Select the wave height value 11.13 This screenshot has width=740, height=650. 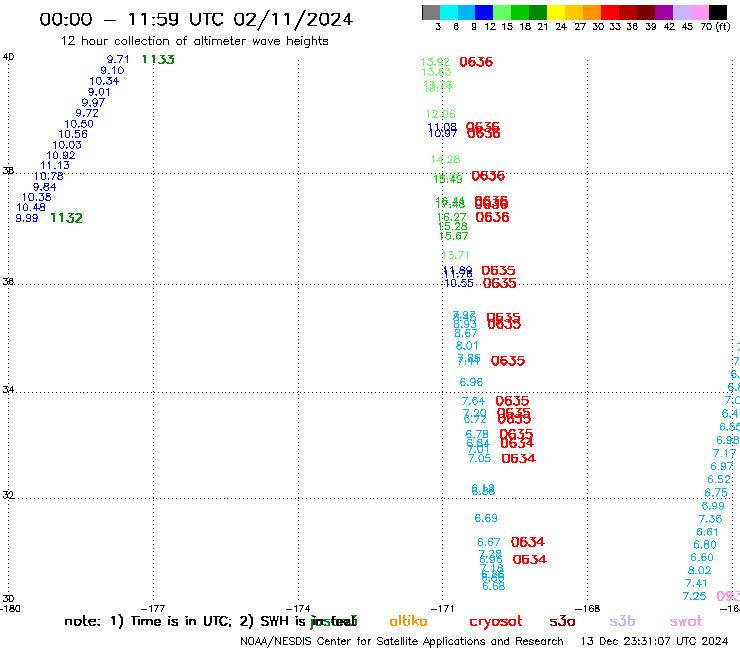(x=55, y=166)
